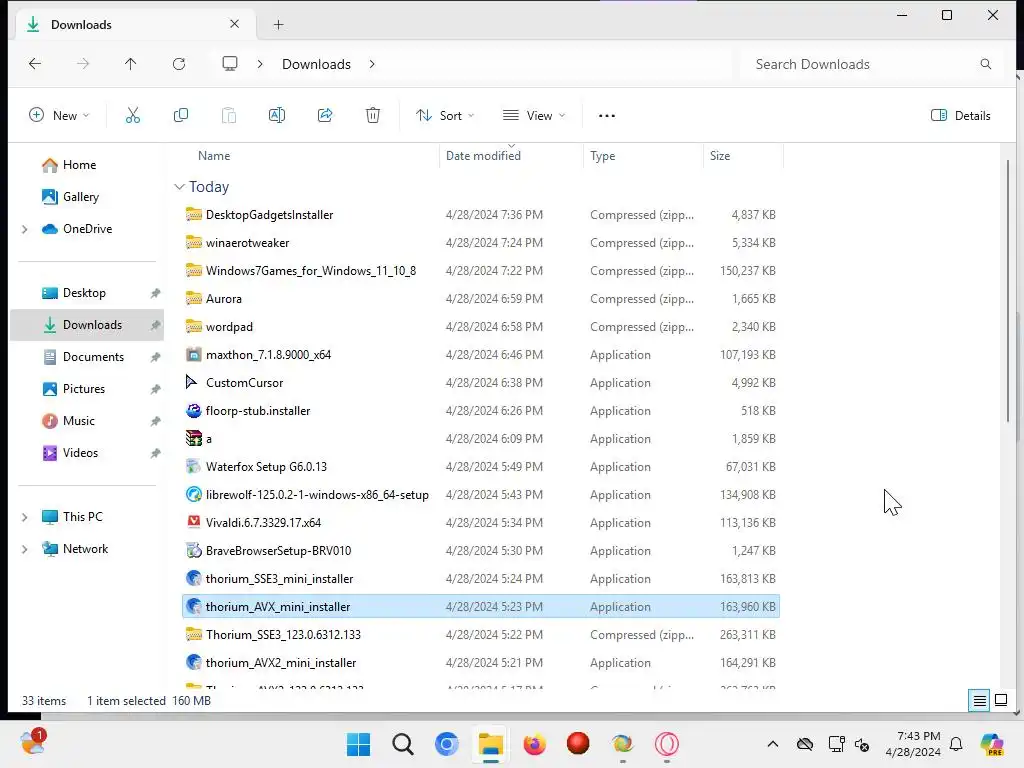
Task: Unpin Desktop from quick access
Action: coord(155,293)
